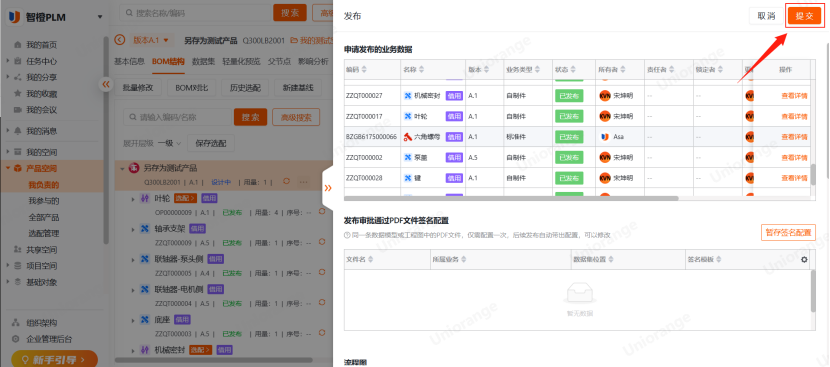Cancel the release dialog with 取消

(x=766, y=16)
